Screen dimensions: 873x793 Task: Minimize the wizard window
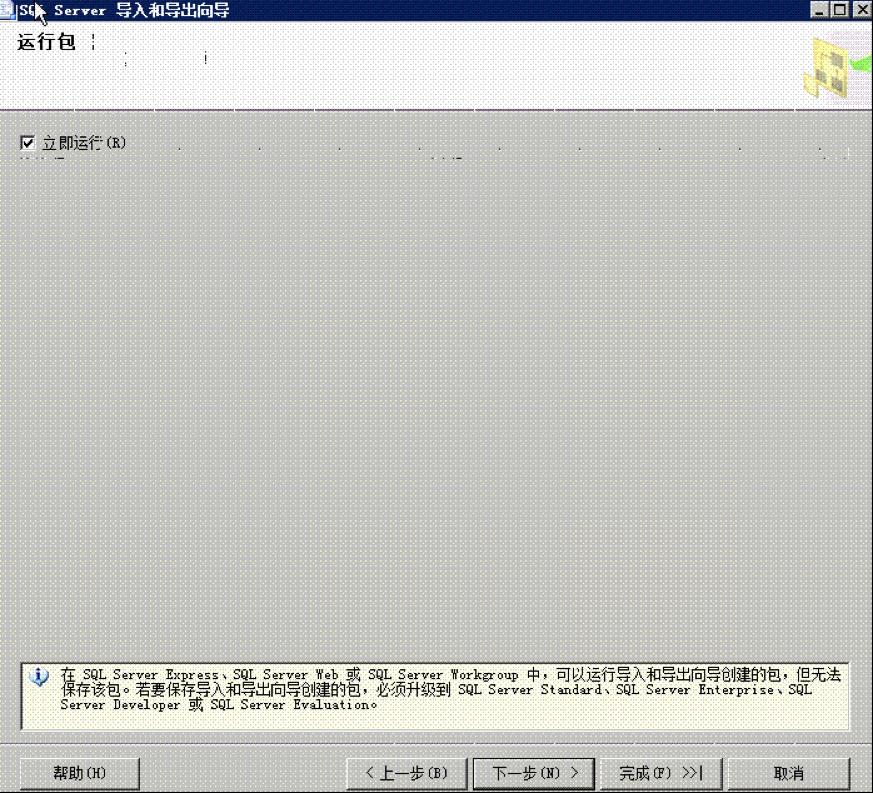[x=819, y=9]
